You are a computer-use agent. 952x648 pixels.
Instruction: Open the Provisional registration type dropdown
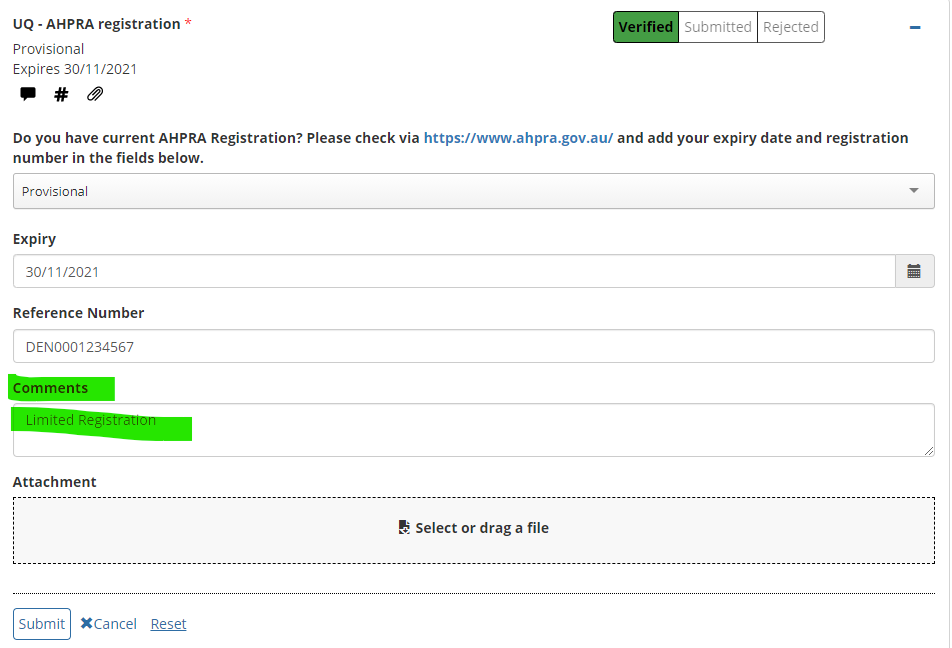473,191
